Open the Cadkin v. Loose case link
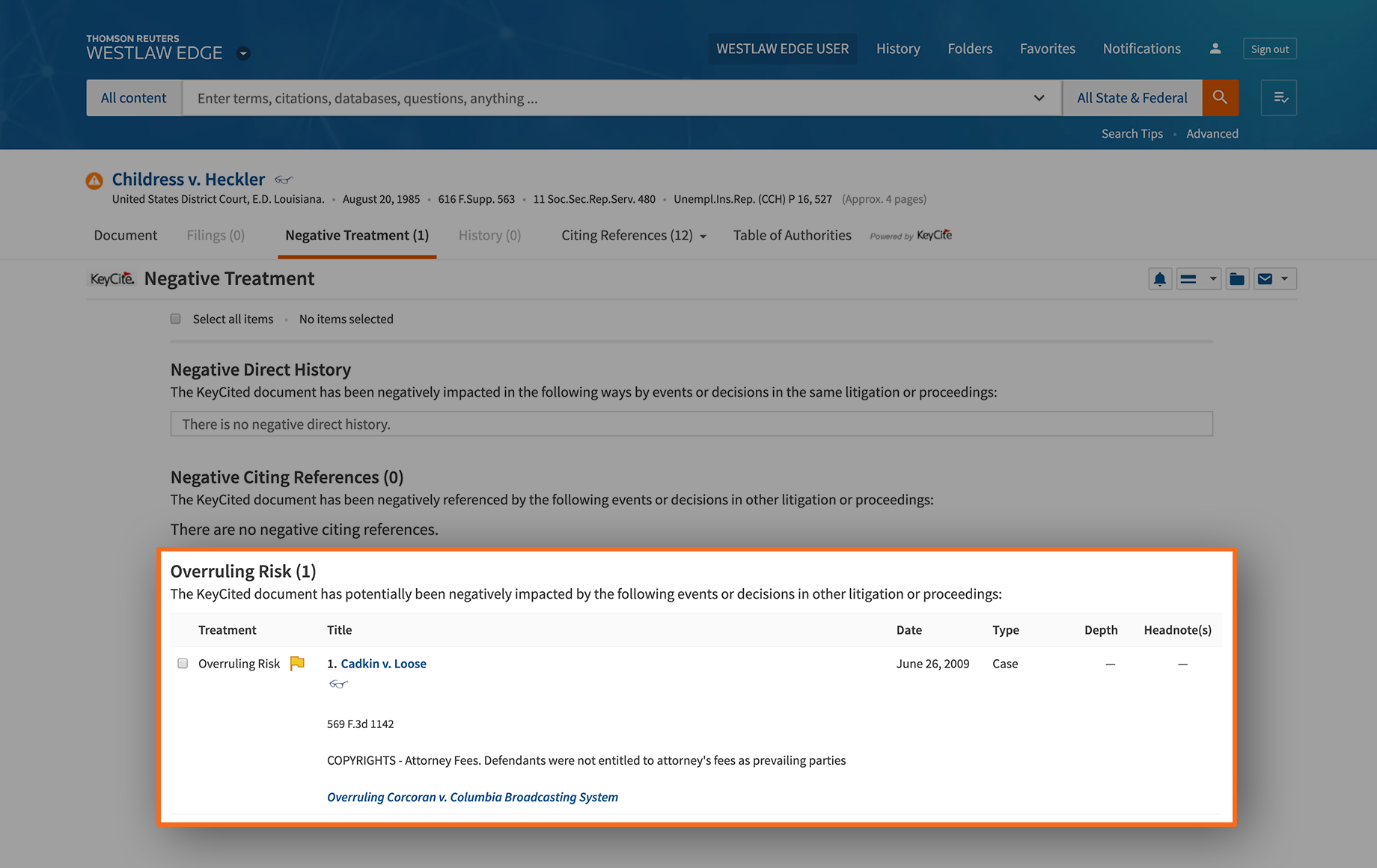This screenshot has height=868, width=1377. (x=383, y=664)
